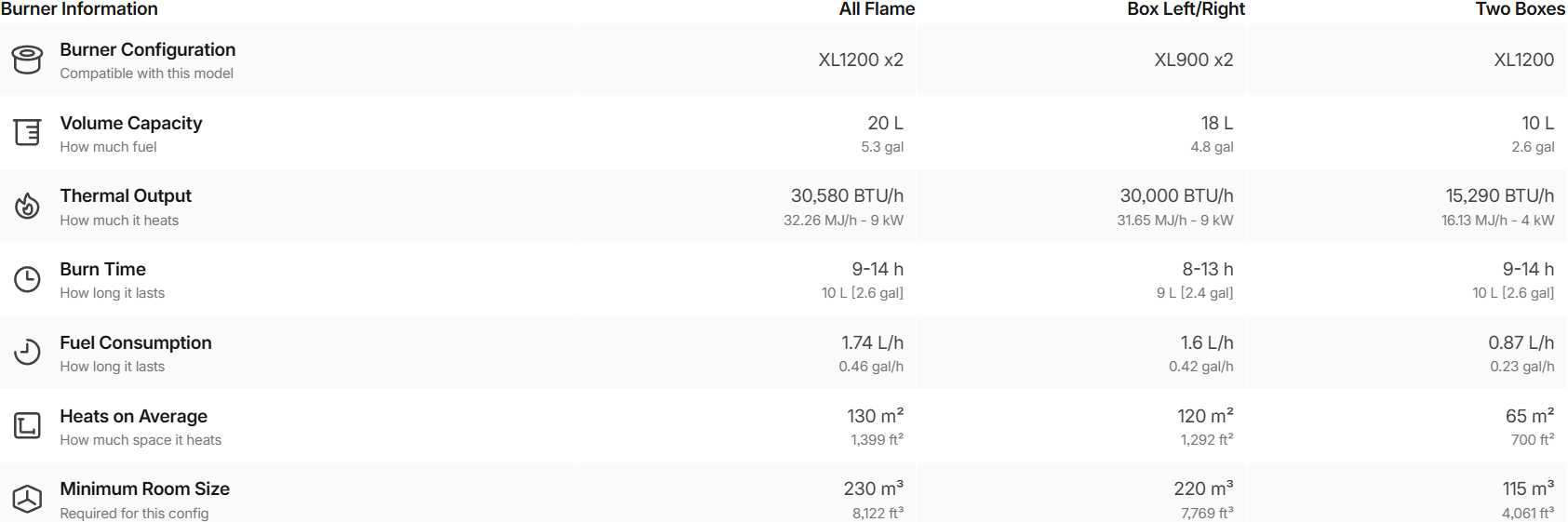Click the Heats on Average area icon
Image resolution: width=1568 pixels, height=522 pixels.
point(27,426)
